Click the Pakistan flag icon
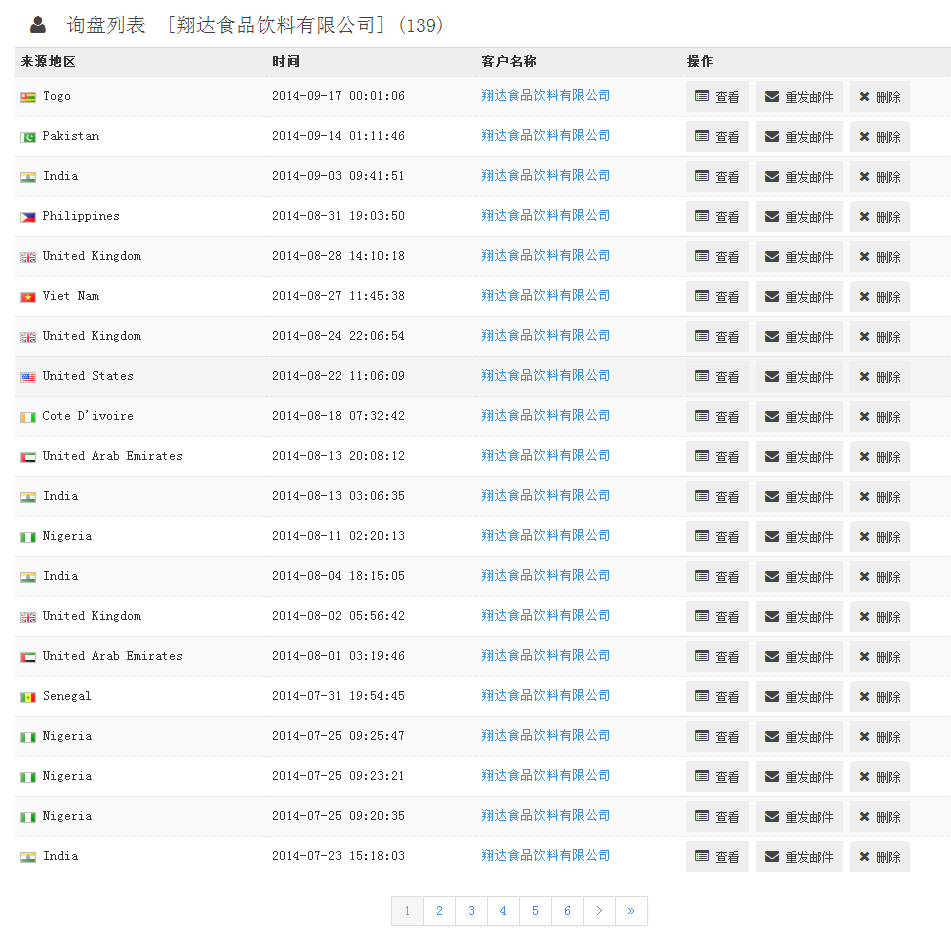This screenshot has width=951, height=931. 28,137
